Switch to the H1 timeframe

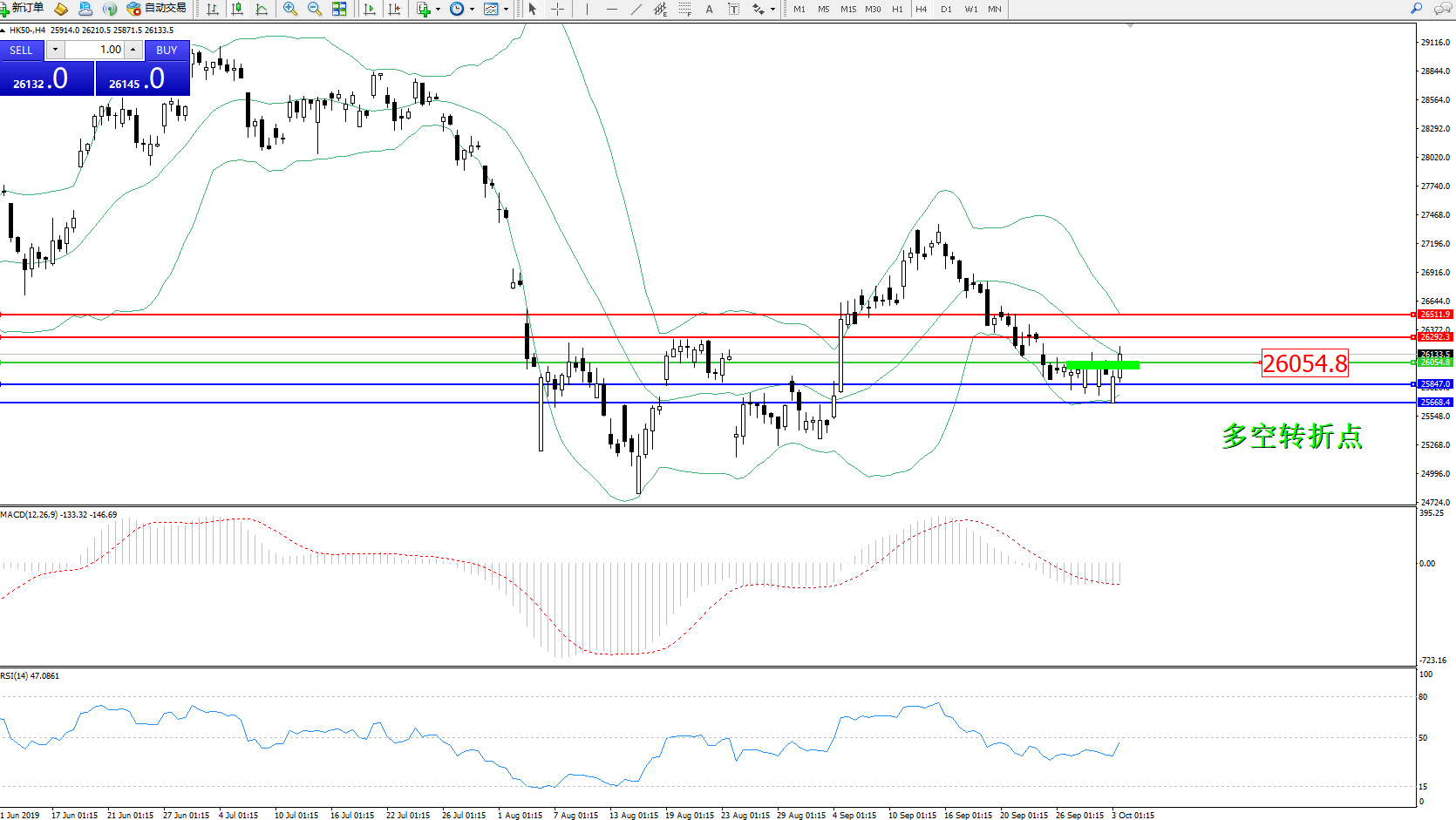[x=897, y=9]
